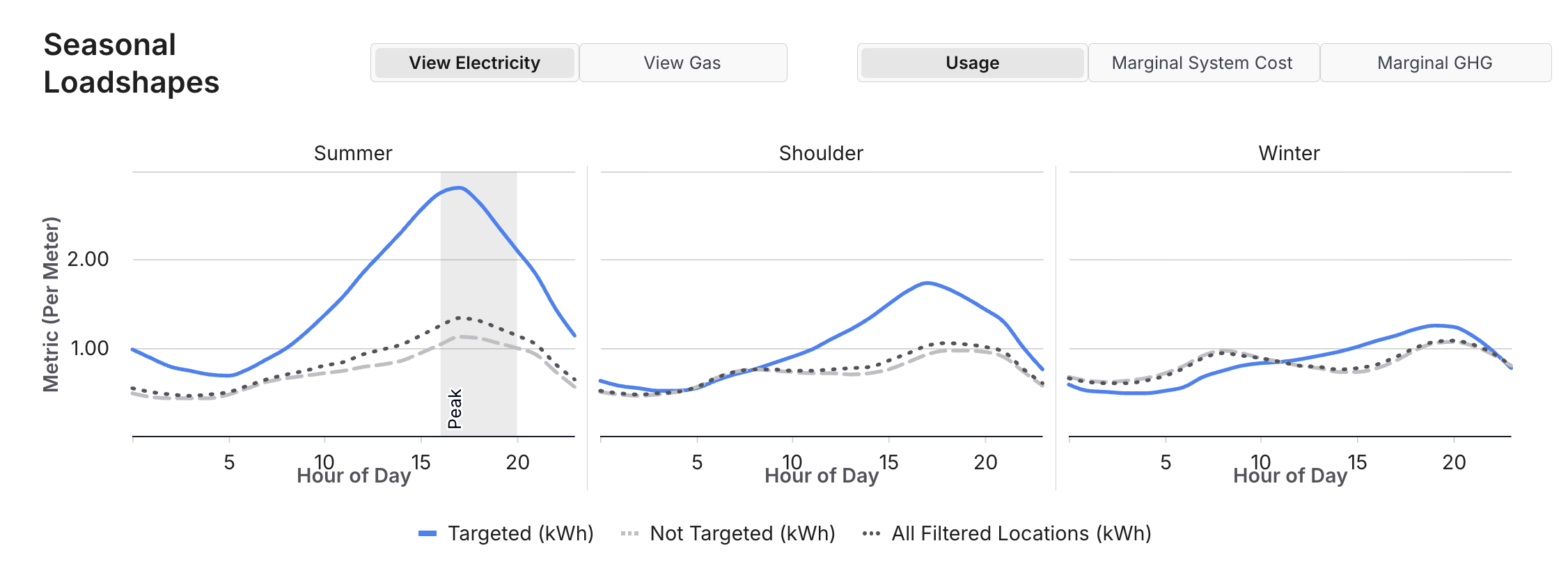Click the blue Targeted legend swatch

(428, 533)
